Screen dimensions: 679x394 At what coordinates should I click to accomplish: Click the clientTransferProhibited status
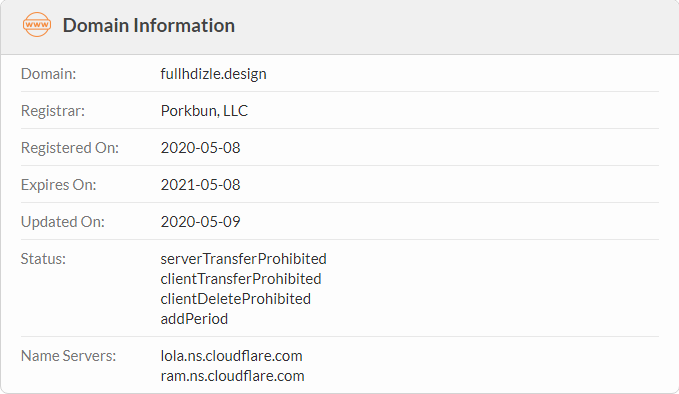(241, 279)
